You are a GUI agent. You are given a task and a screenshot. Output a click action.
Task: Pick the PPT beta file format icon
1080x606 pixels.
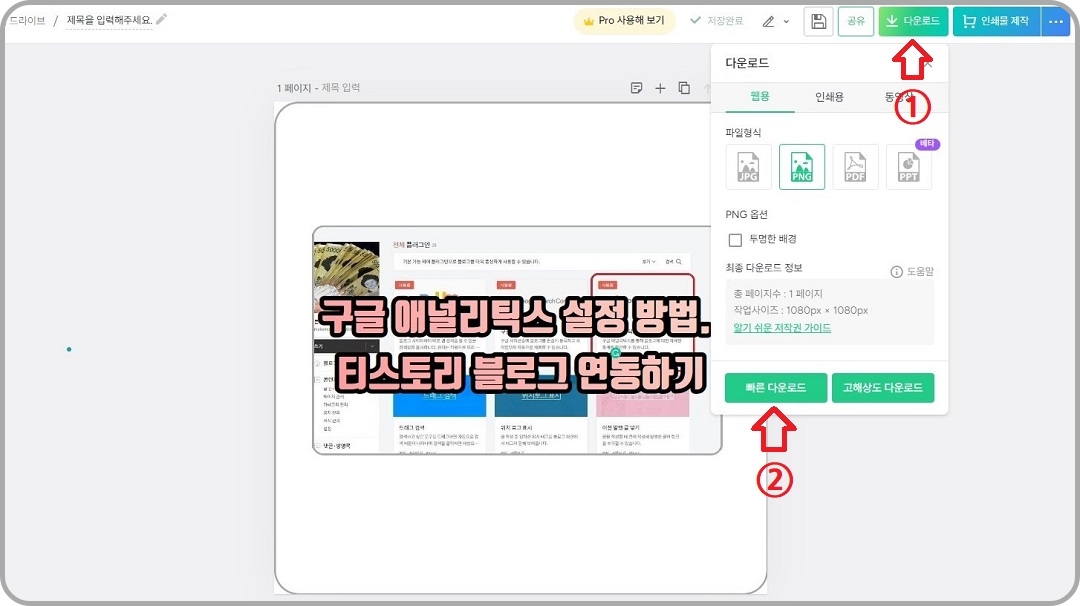pyautogui.click(x=908, y=166)
